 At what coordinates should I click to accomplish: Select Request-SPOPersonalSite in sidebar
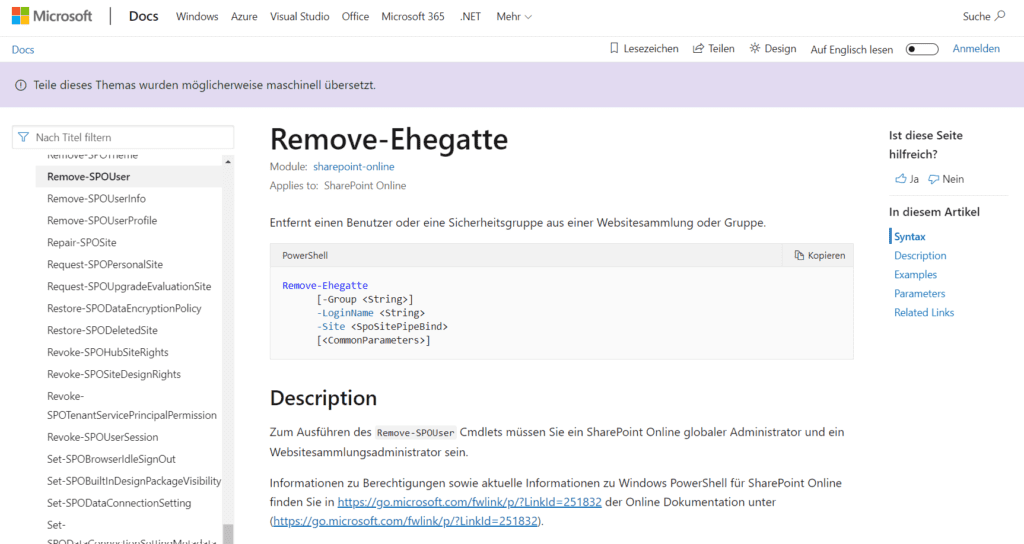pos(104,264)
